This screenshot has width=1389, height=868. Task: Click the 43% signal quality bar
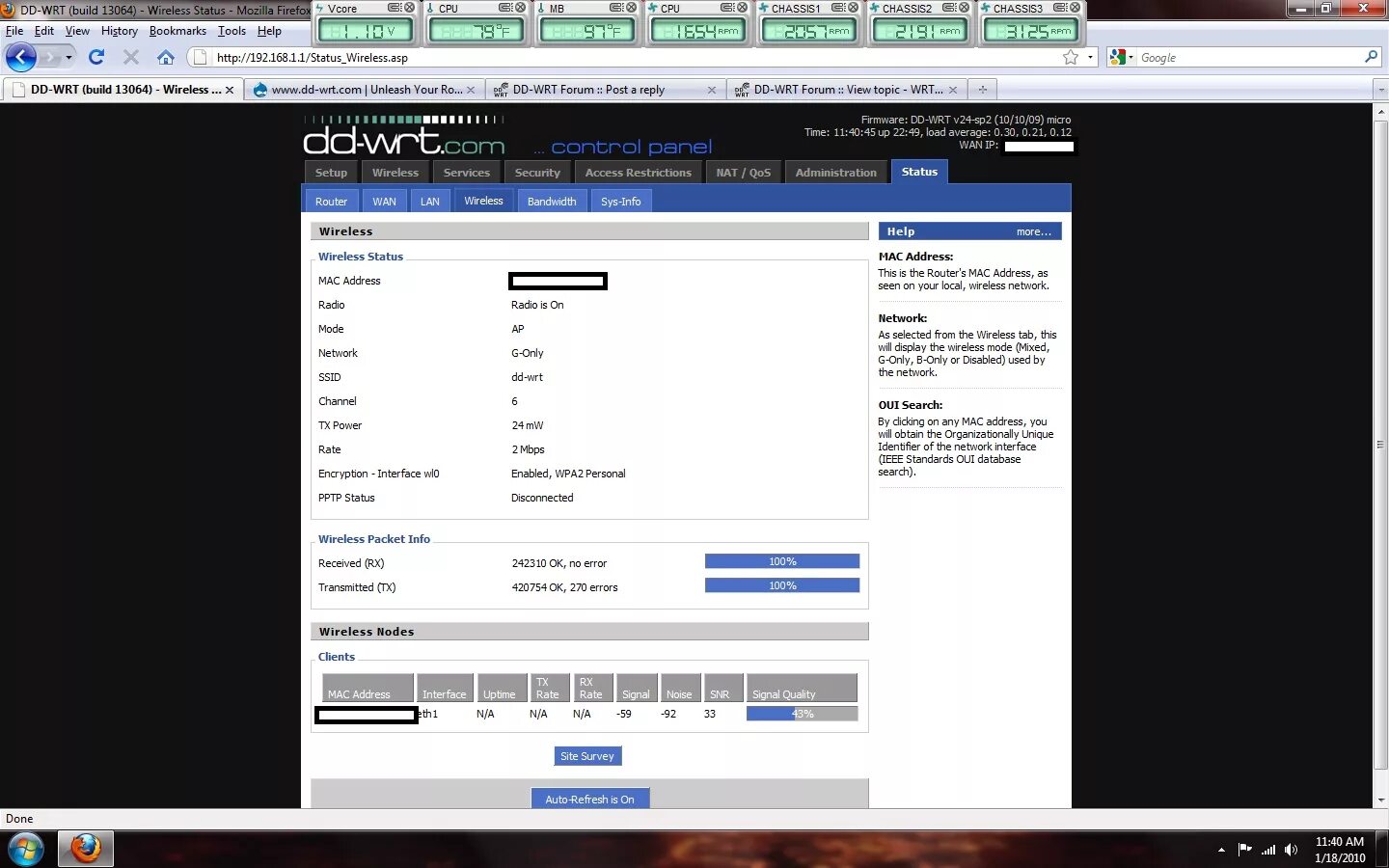pos(802,714)
